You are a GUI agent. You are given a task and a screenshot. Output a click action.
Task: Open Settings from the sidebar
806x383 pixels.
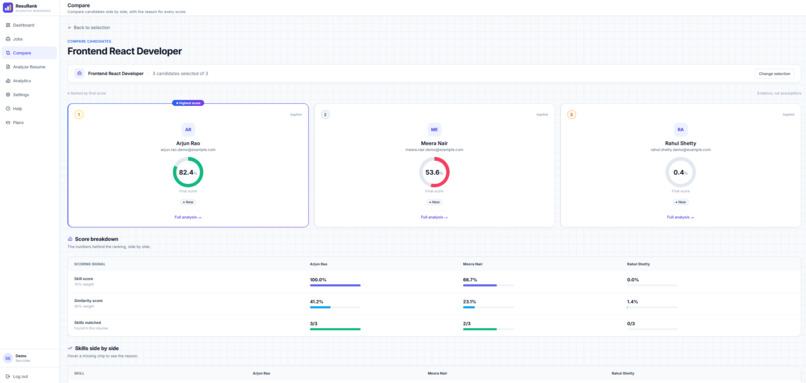tap(29, 95)
